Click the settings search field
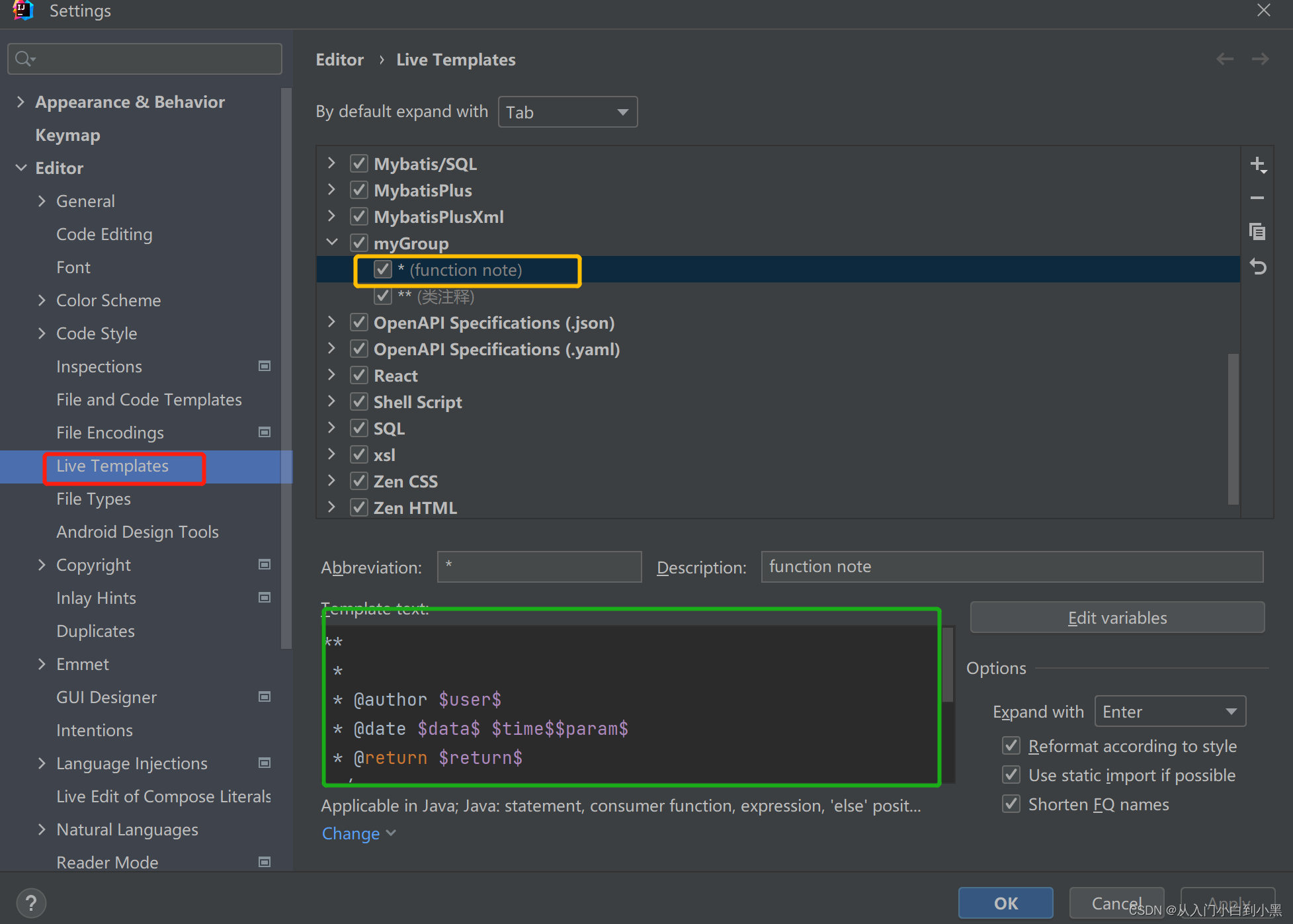Image resolution: width=1293 pixels, height=924 pixels. click(145, 59)
